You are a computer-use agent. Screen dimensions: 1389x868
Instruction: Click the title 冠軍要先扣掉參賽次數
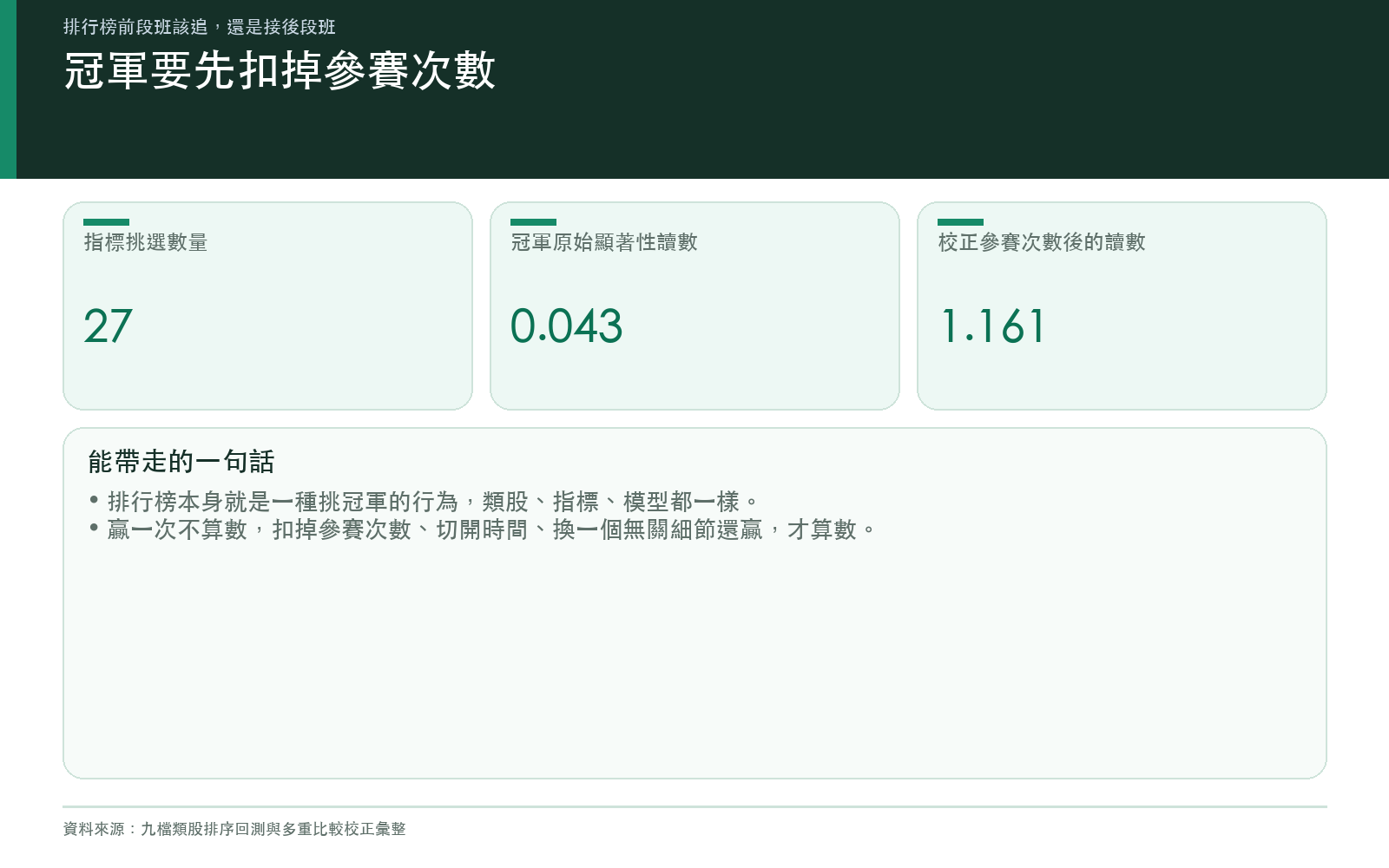tap(280, 70)
